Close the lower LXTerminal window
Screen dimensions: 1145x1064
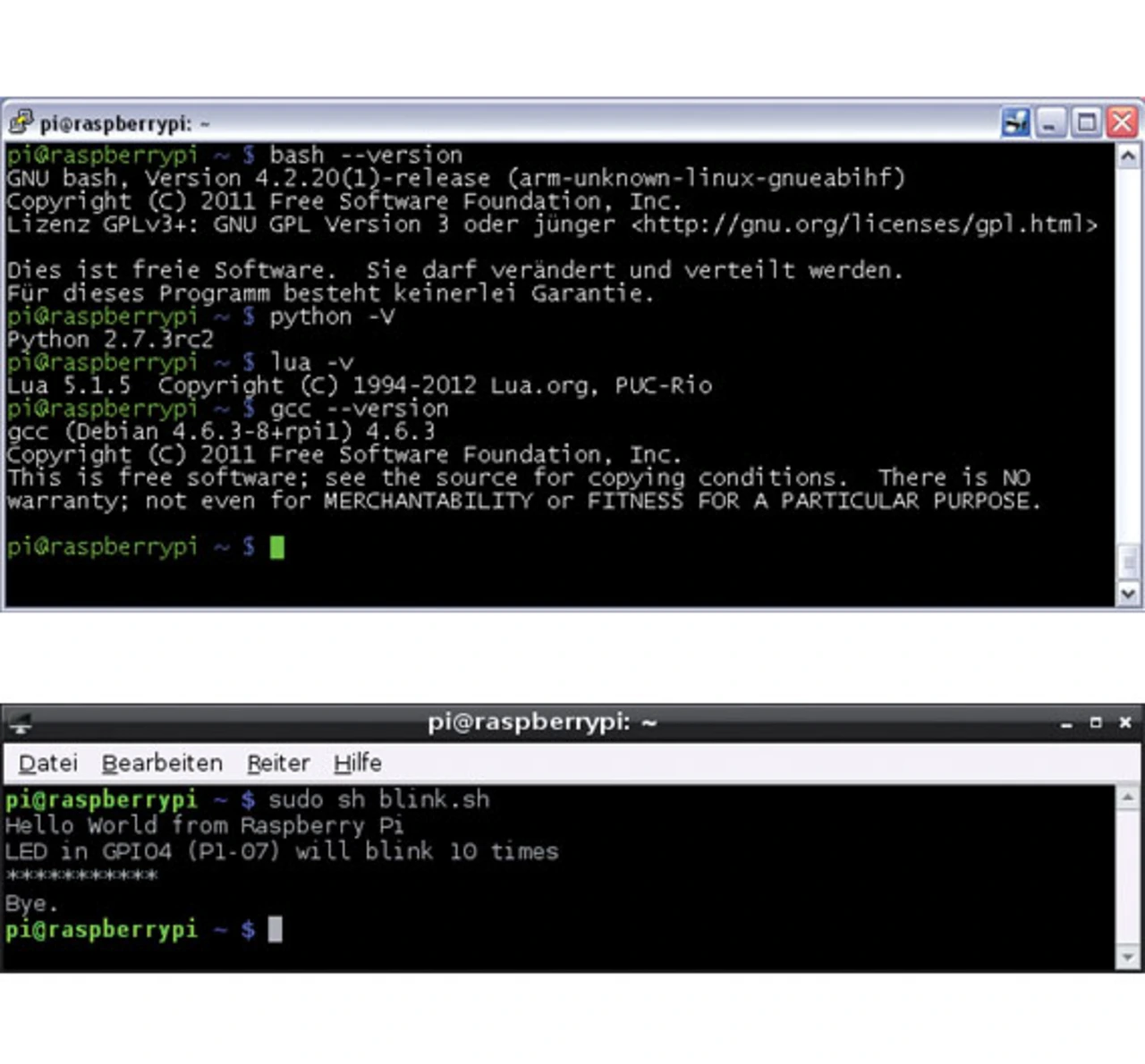(1125, 722)
